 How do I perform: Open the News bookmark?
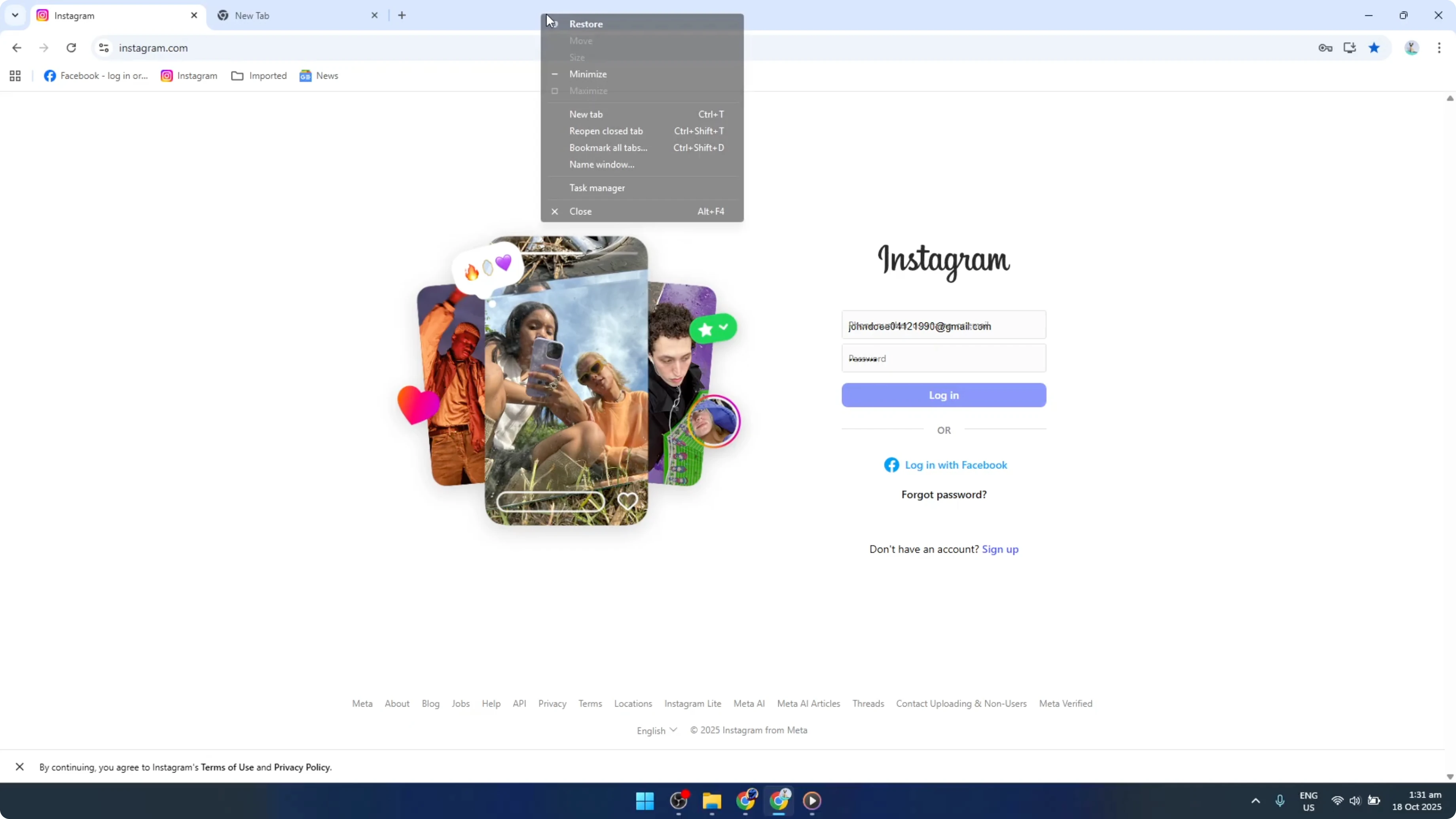[x=319, y=76]
